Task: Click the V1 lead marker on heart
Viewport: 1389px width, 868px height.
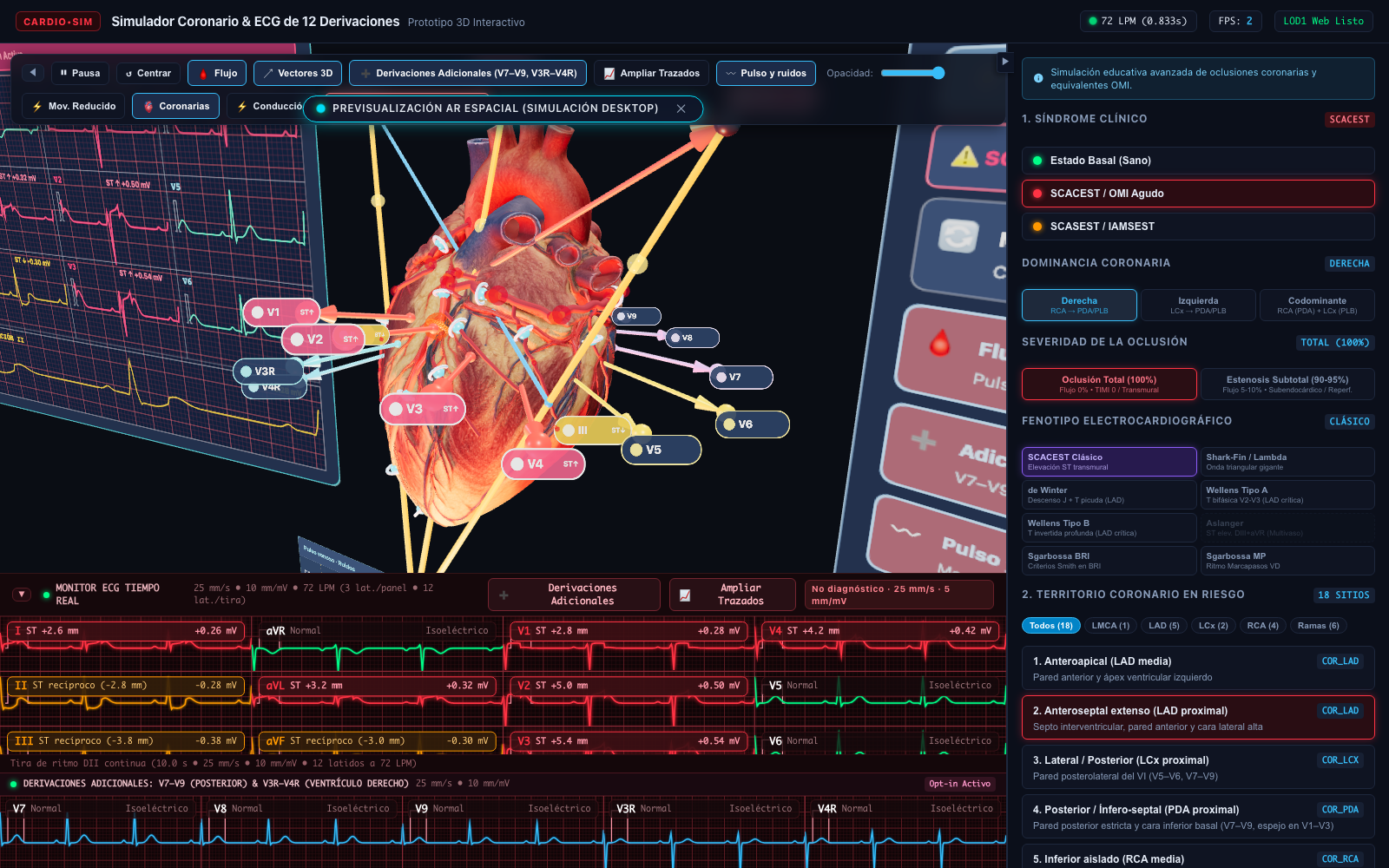Action: 282,312
